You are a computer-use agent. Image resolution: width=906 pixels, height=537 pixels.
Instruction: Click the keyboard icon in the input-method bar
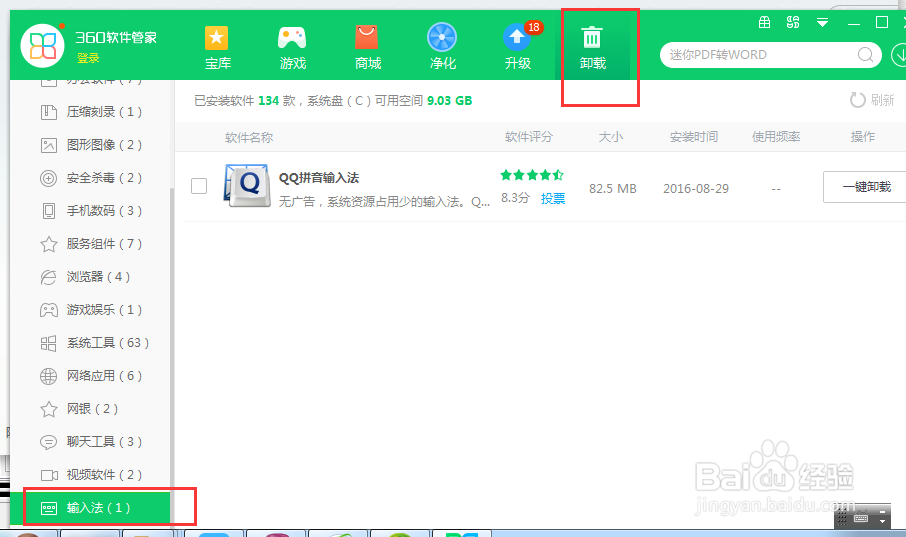[862, 518]
